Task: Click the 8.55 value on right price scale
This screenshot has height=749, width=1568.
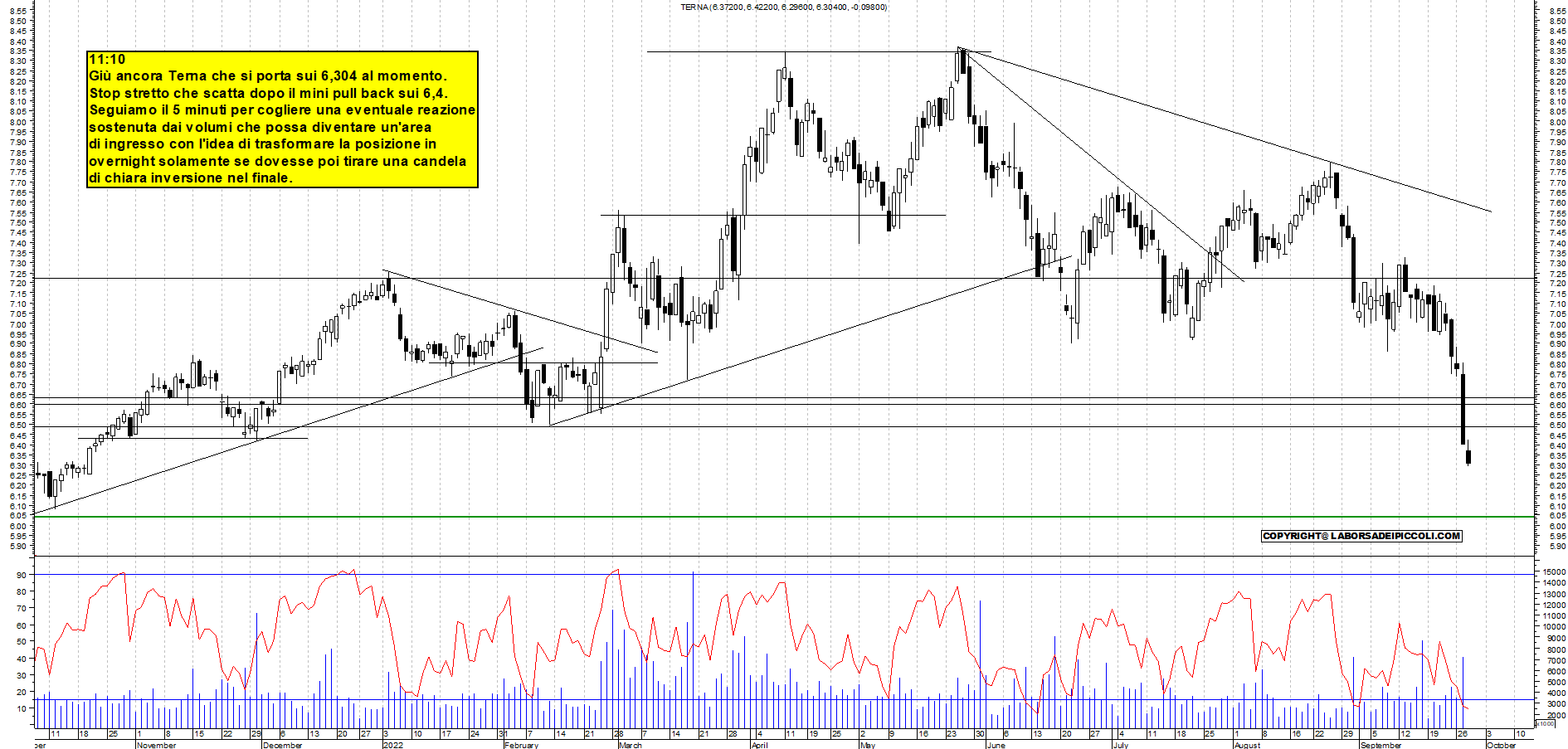Action: pyautogui.click(x=1557, y=12)
